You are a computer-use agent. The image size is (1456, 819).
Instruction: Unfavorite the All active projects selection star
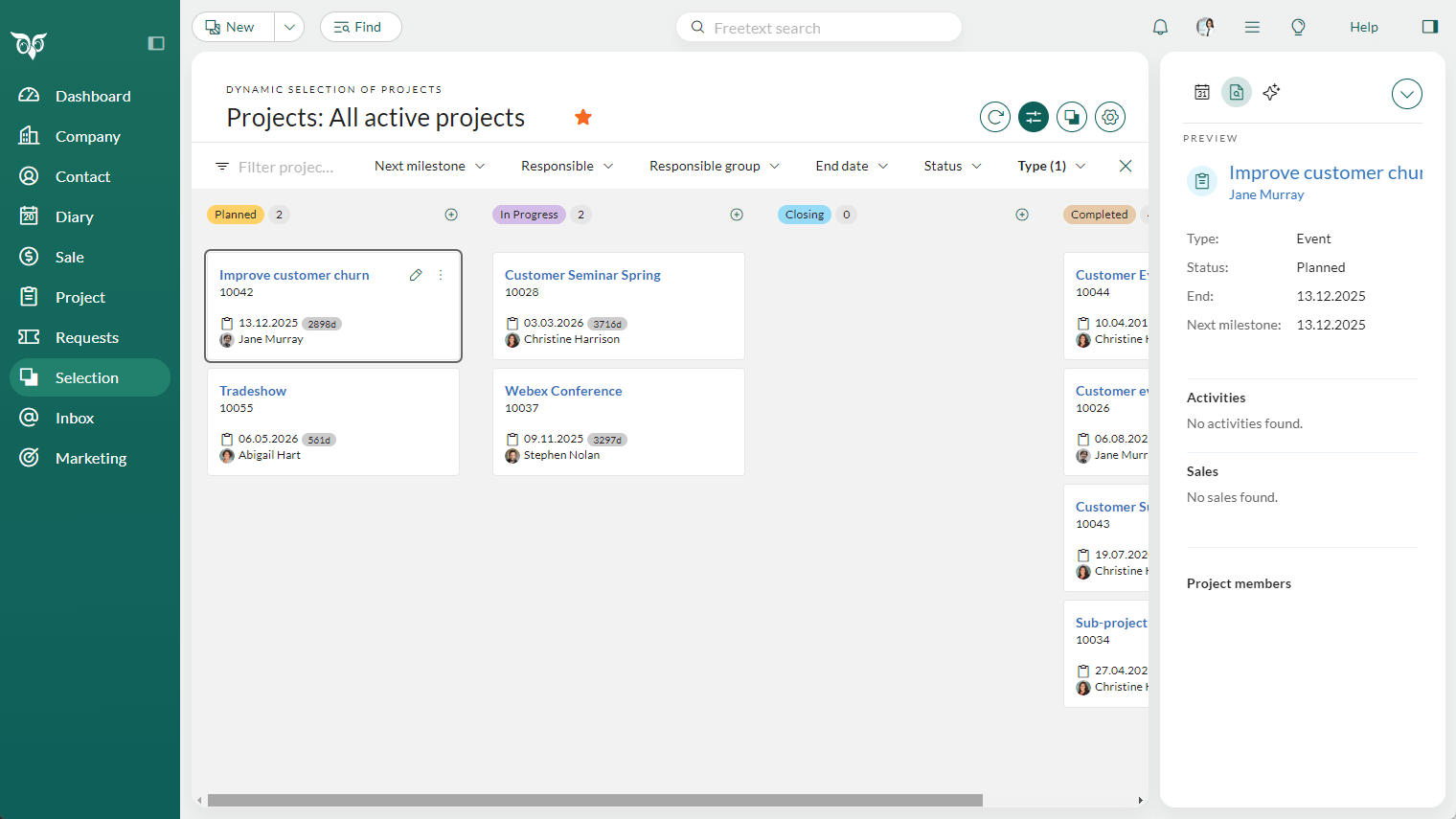(x=583, y=116)
